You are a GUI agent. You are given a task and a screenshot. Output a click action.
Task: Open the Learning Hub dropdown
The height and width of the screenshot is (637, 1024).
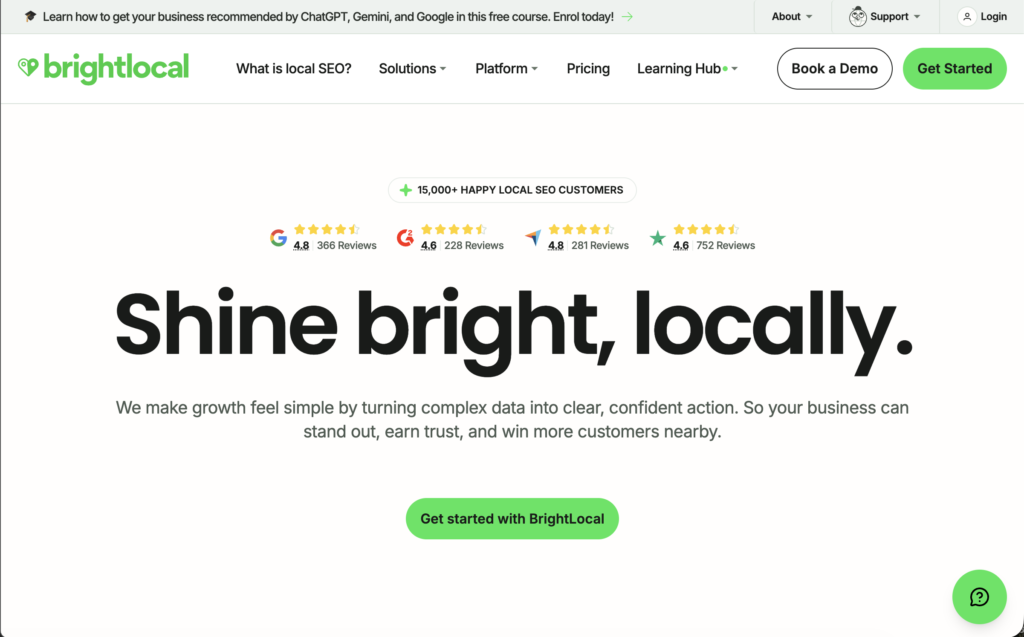coord(687,69)
